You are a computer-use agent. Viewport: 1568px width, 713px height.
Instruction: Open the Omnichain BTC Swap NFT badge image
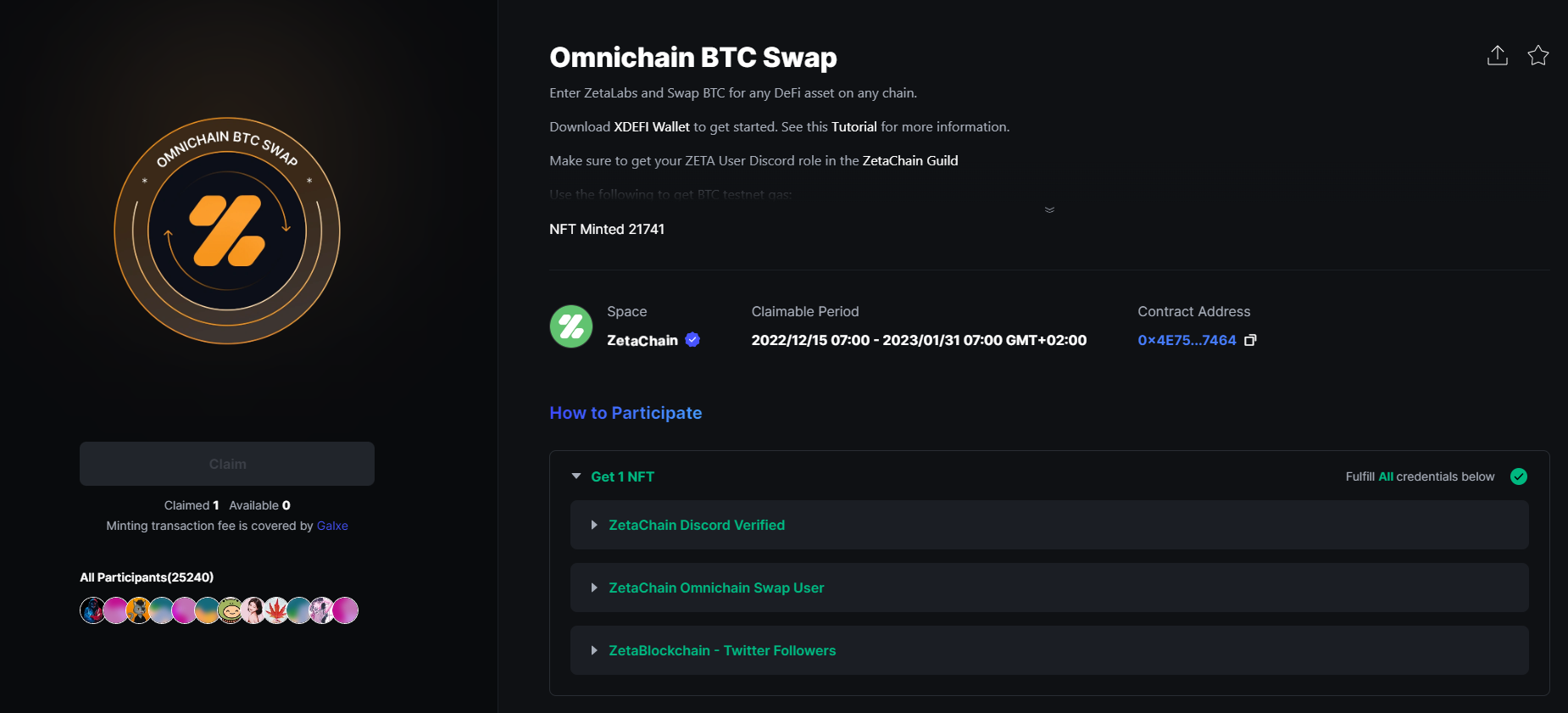227,231
